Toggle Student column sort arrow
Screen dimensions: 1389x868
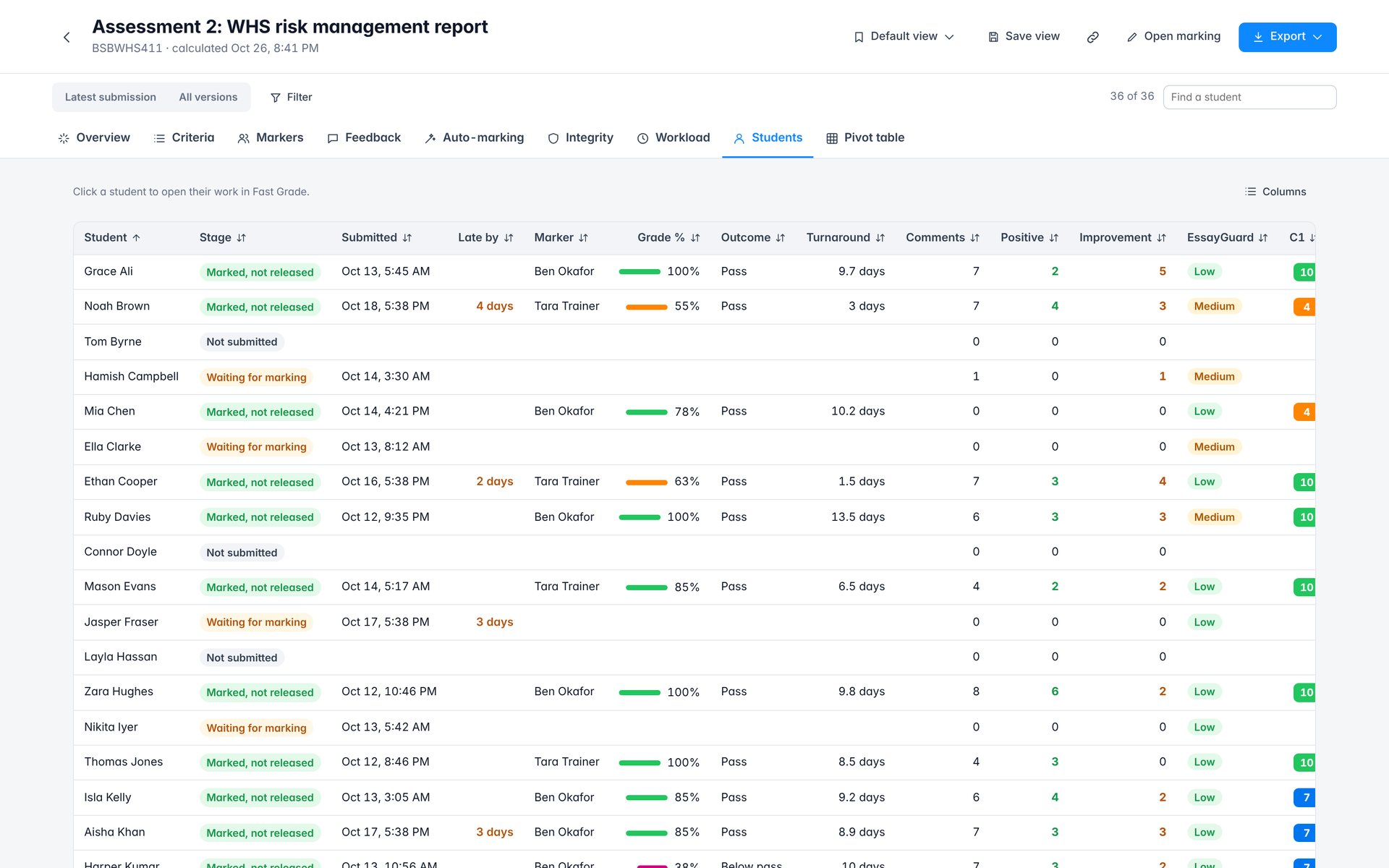[136, 238]
